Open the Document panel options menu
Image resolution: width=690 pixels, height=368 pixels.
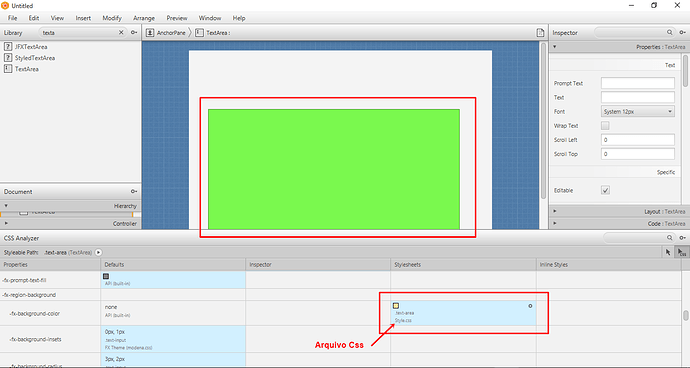(134, 192)
